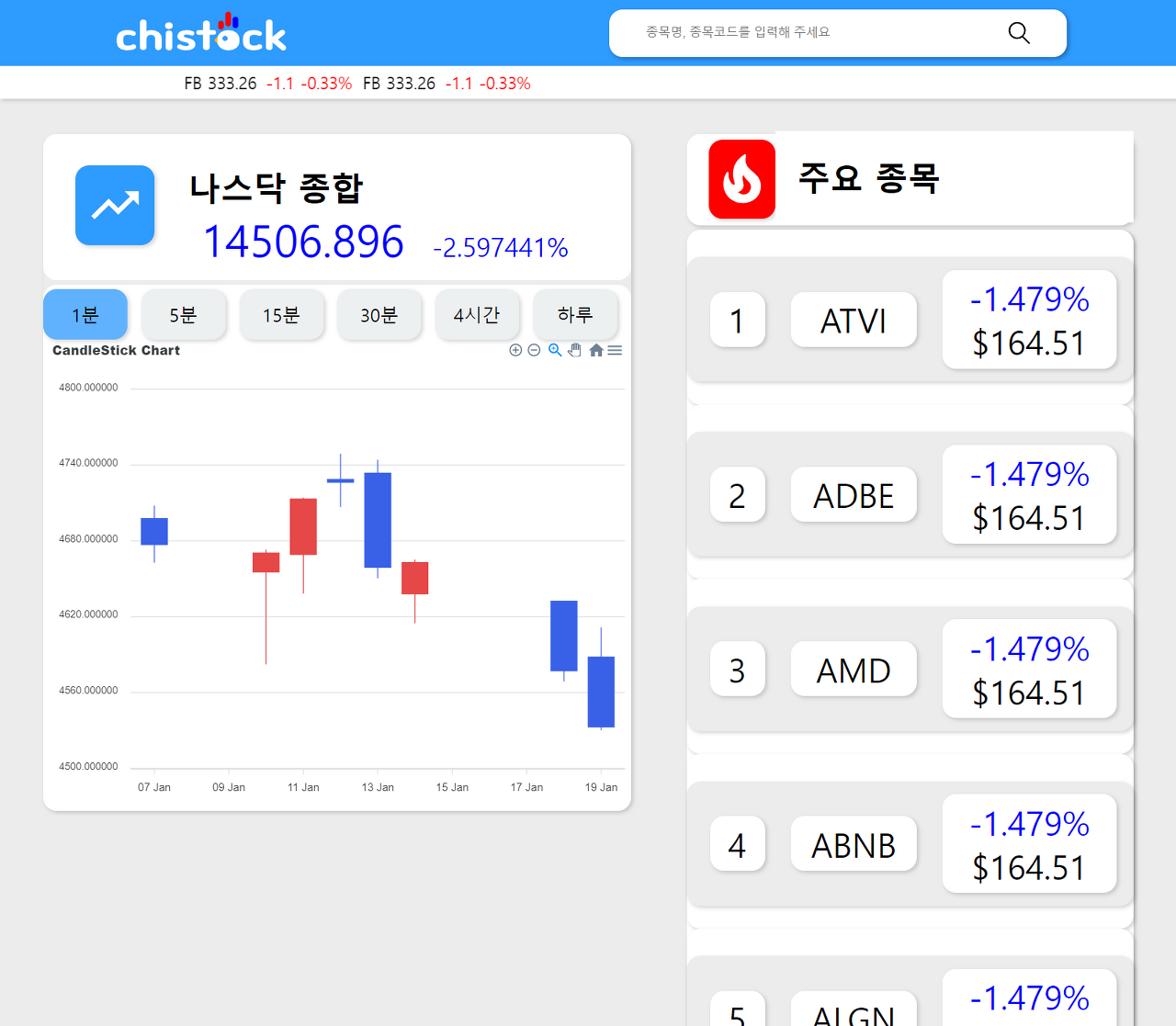The height and width of the screenshot is (1026, 1176).
Task: Click rank number 4 badge
Action: [x=737, y=844]
